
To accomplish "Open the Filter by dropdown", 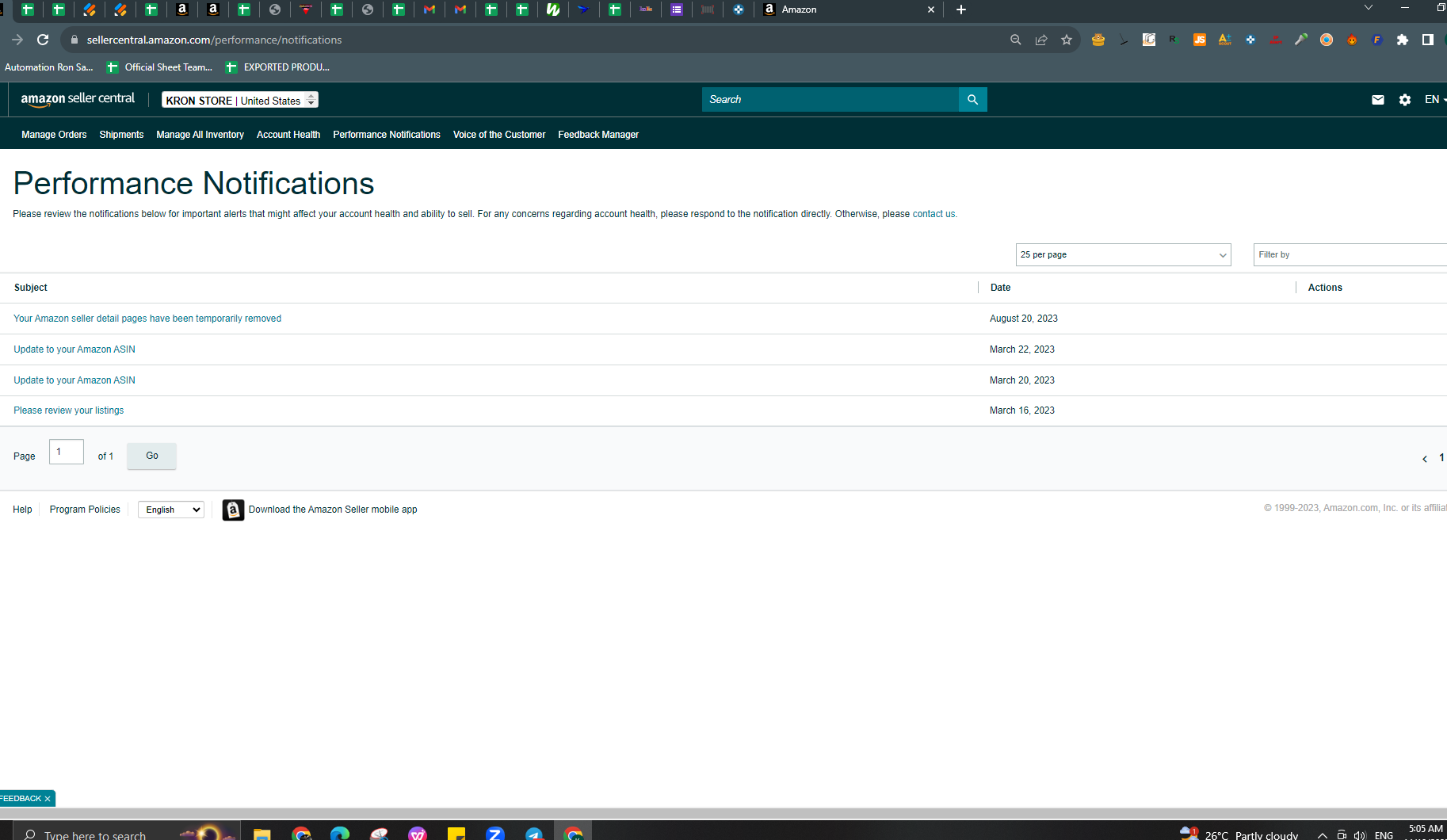I will point(1350,255).
